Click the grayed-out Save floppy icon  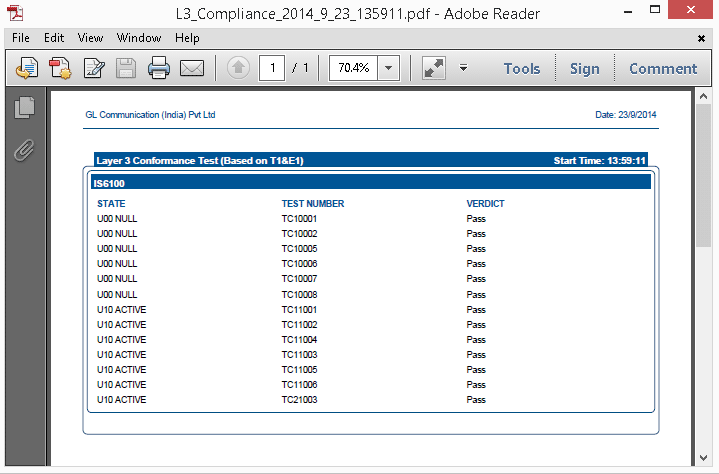click(126, 68)
